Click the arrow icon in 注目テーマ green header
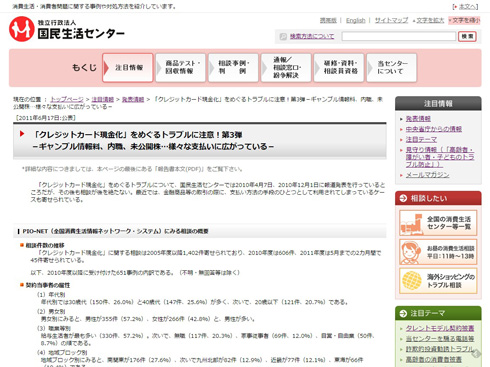Image resolution: width=490 pixels, height=367 pixels. [x=403, y=313]
